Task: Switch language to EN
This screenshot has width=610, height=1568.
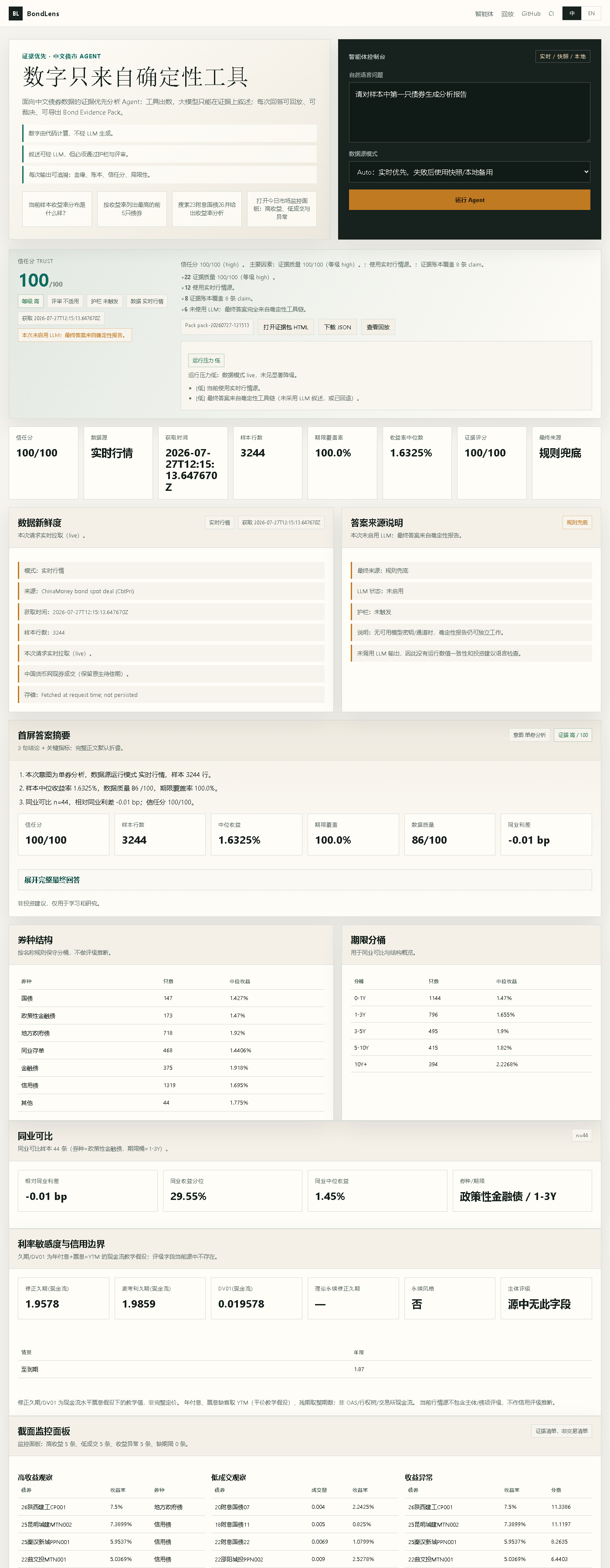Action: pos(591,14)
